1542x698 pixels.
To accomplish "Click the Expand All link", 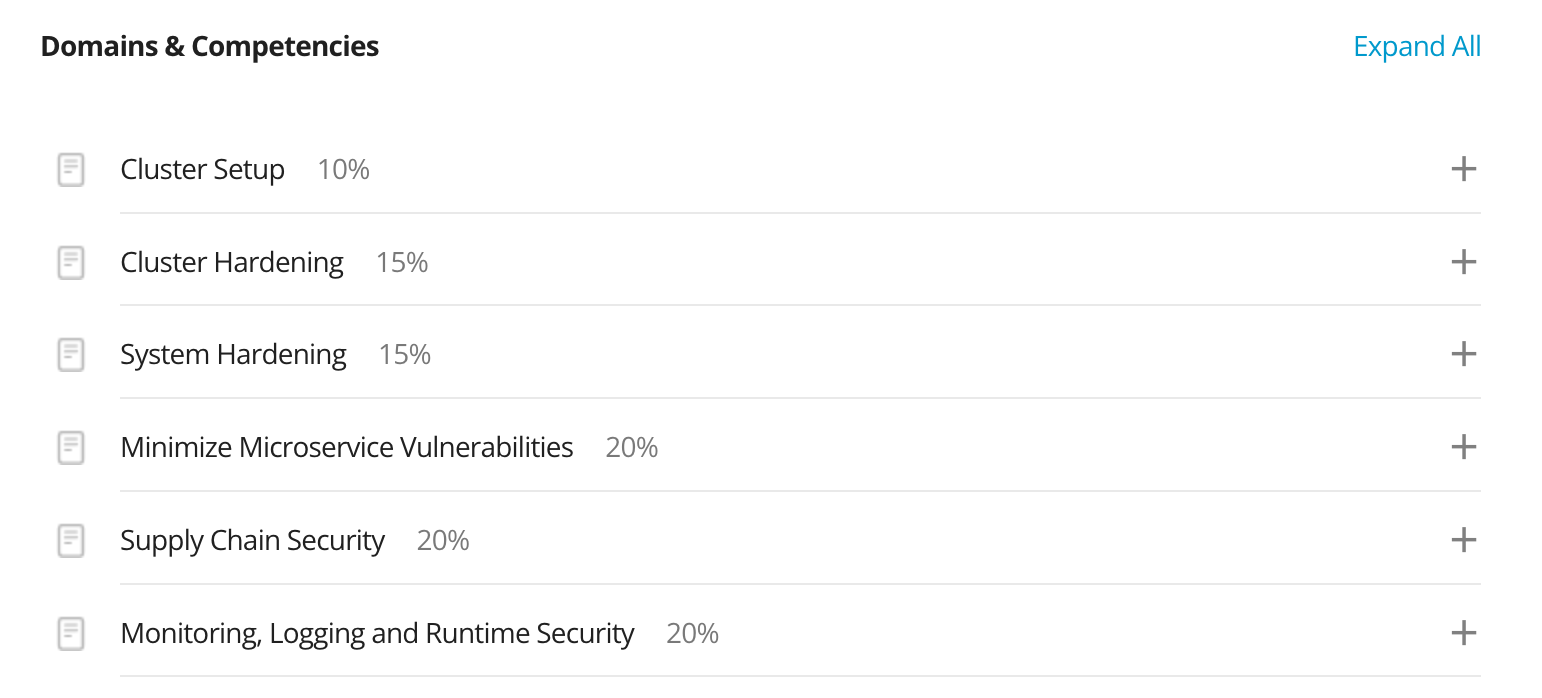I will 1417,47.
